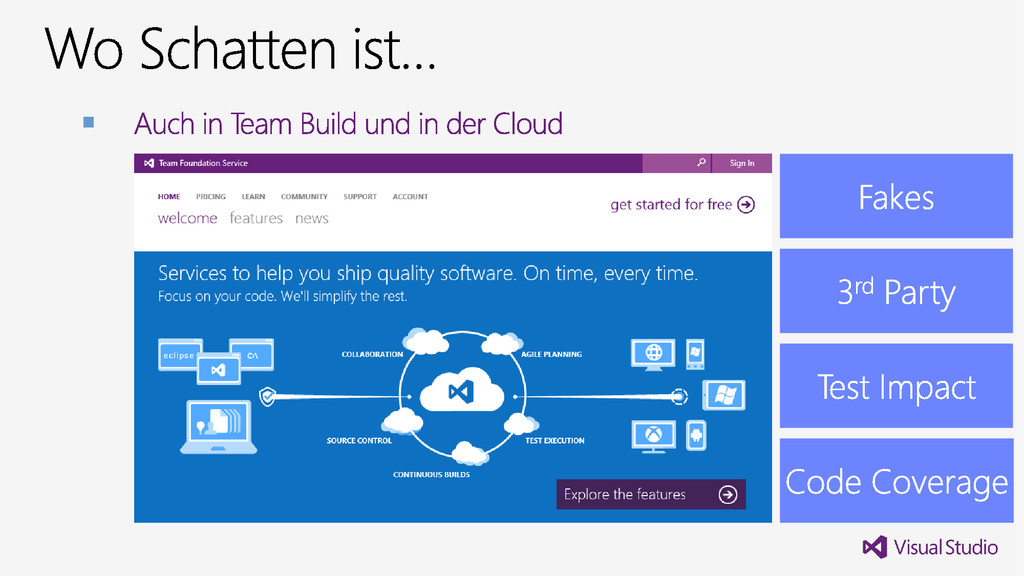Screen dimensions: 1024x576
Task: Click the SOURCE CONTROL label
Action: click(359, 441)
